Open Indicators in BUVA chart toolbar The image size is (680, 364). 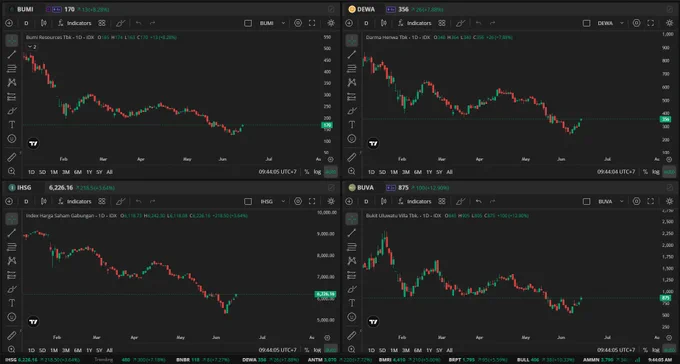point(415,201)
